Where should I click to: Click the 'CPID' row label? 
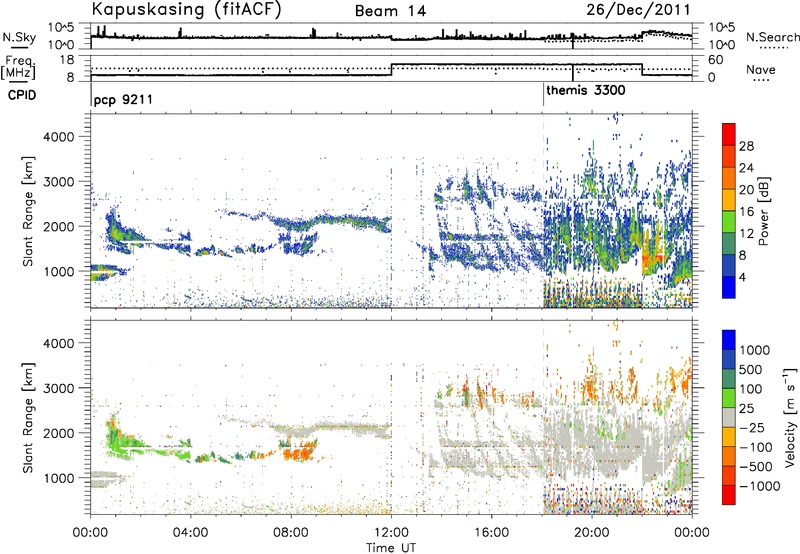[22, 95]
